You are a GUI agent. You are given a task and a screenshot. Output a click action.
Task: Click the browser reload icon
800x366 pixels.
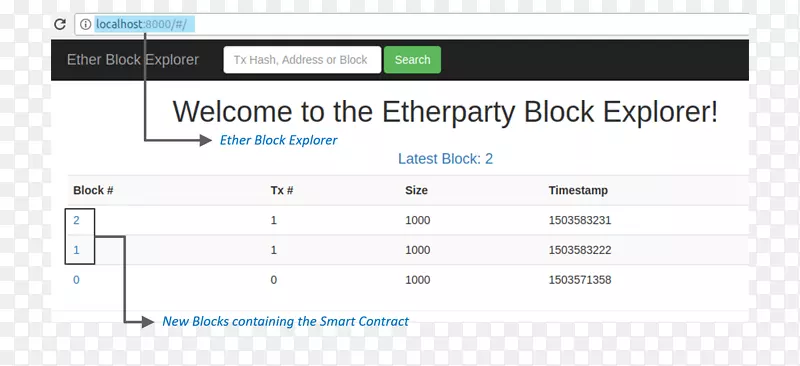pos(60,24)
